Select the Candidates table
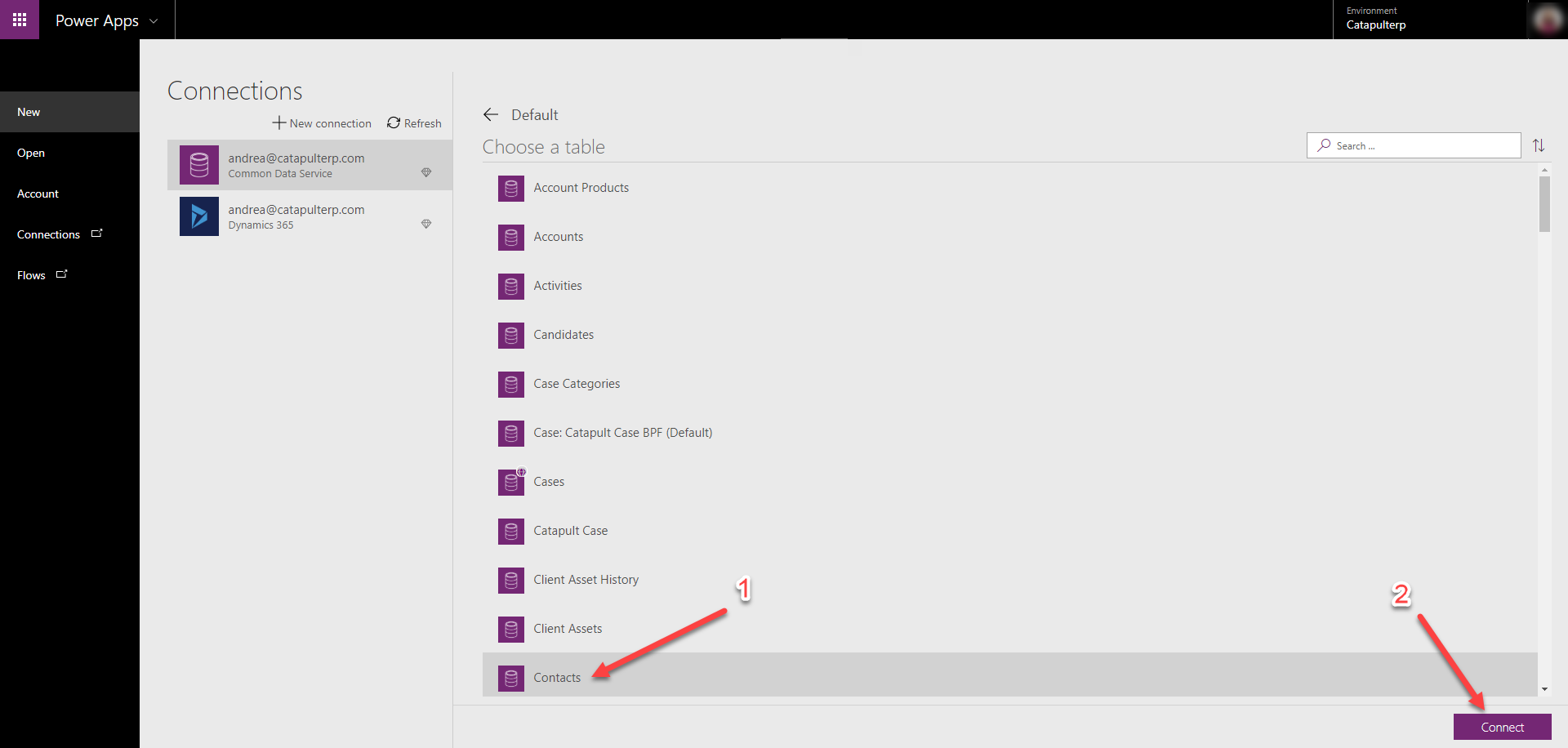 (1010, 335)
